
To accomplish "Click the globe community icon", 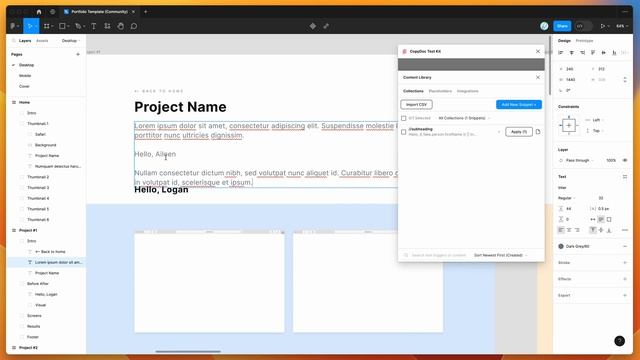I will tap(53, 12).
